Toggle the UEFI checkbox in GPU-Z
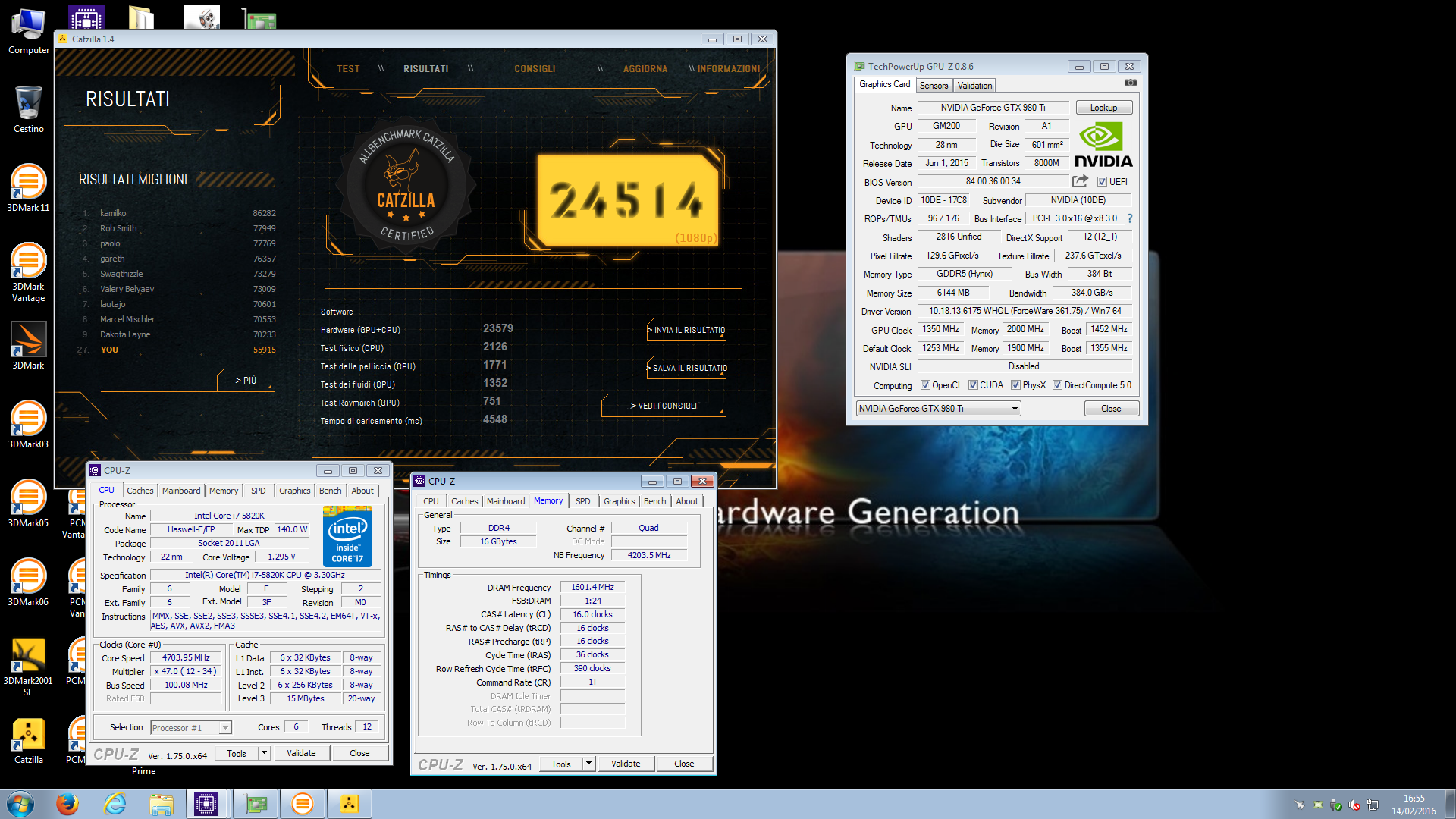Image resolution: width=1456 pixels, height=819 pixels. click(x=1102, y=182)
